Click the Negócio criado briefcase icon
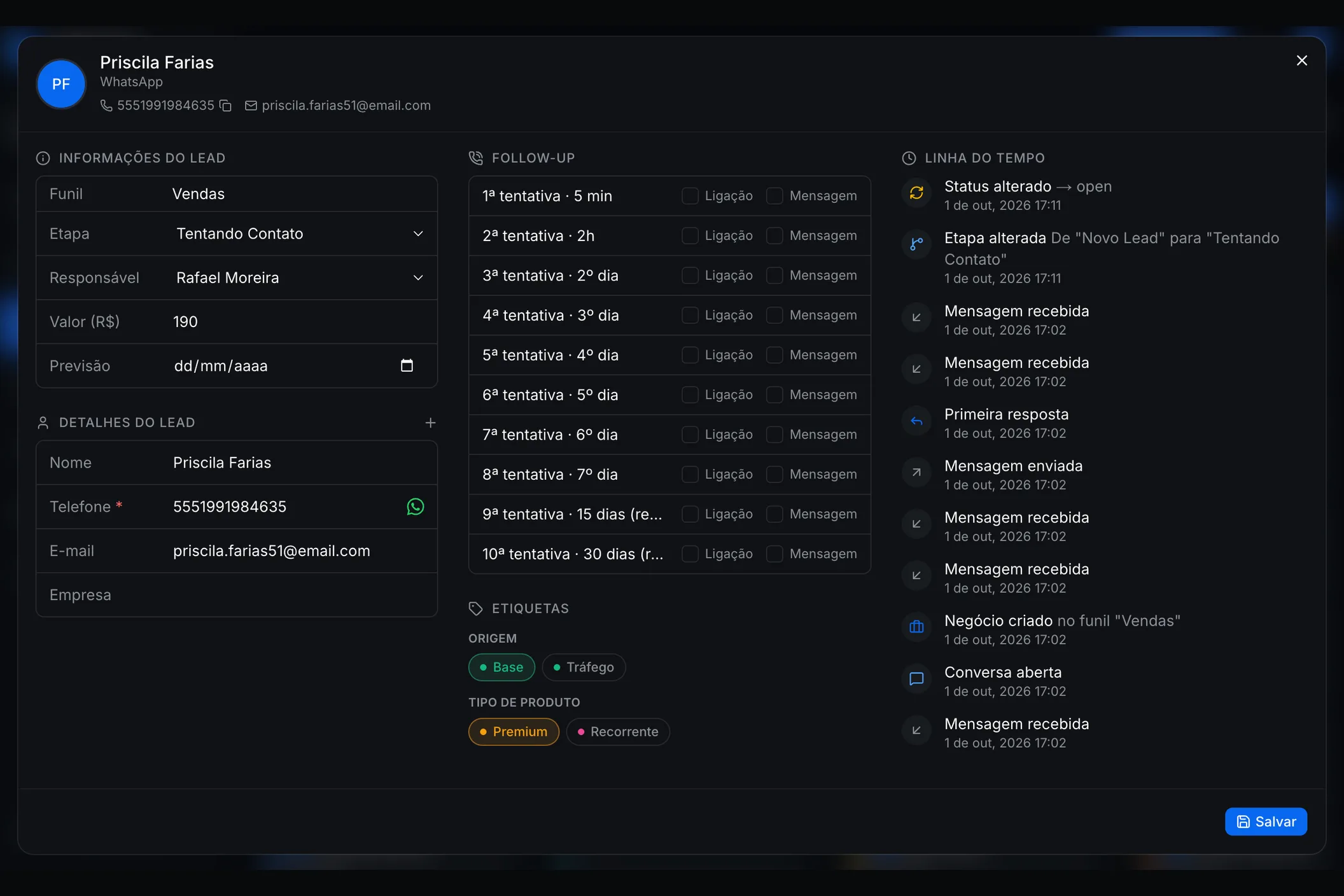 click(x=916, y=627)
